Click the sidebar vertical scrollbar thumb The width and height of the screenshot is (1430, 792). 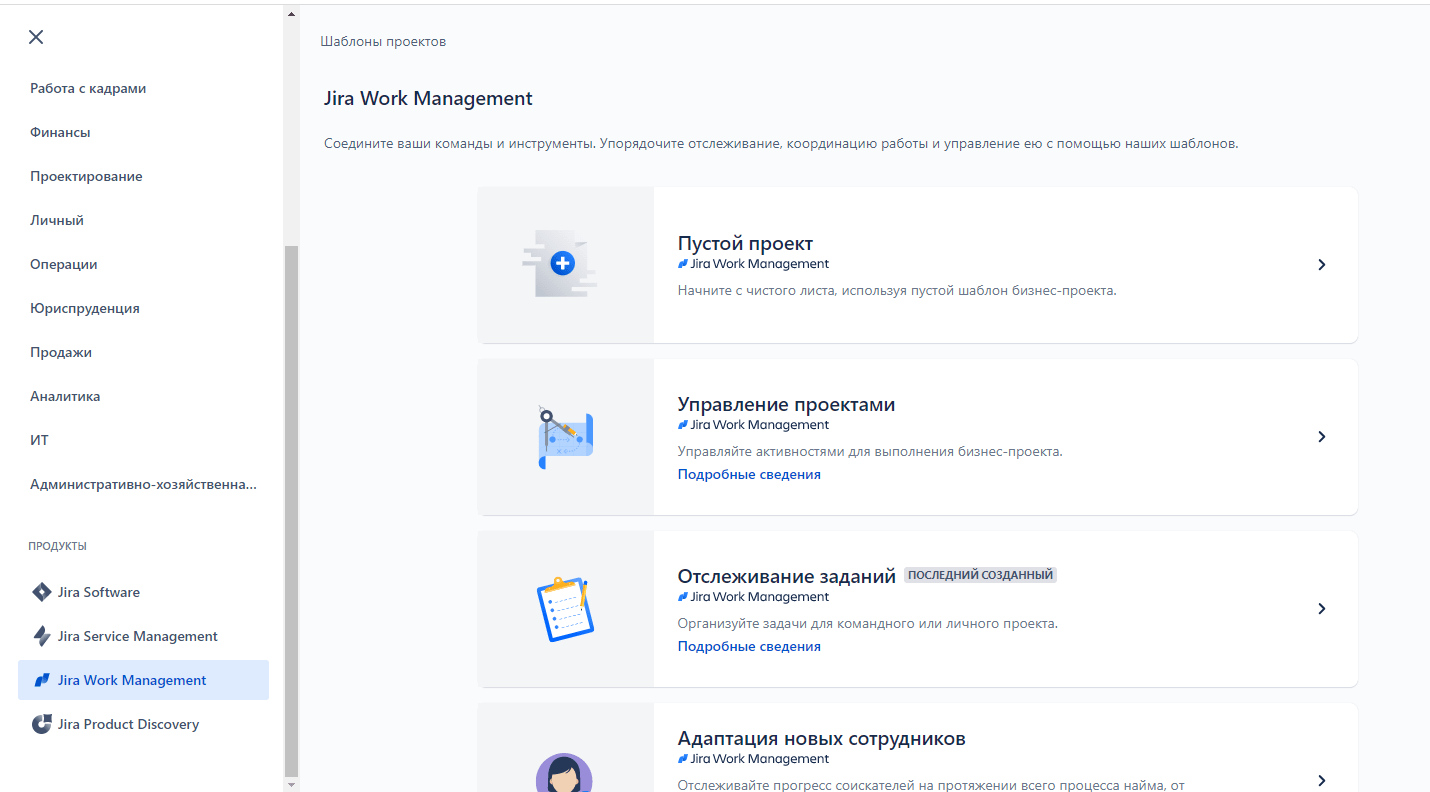pos(291,511)
